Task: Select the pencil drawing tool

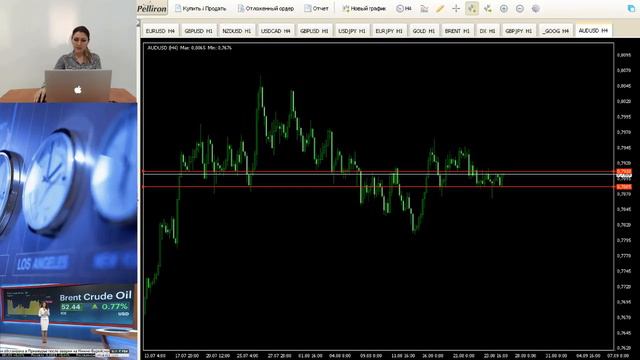Action: 440,8
